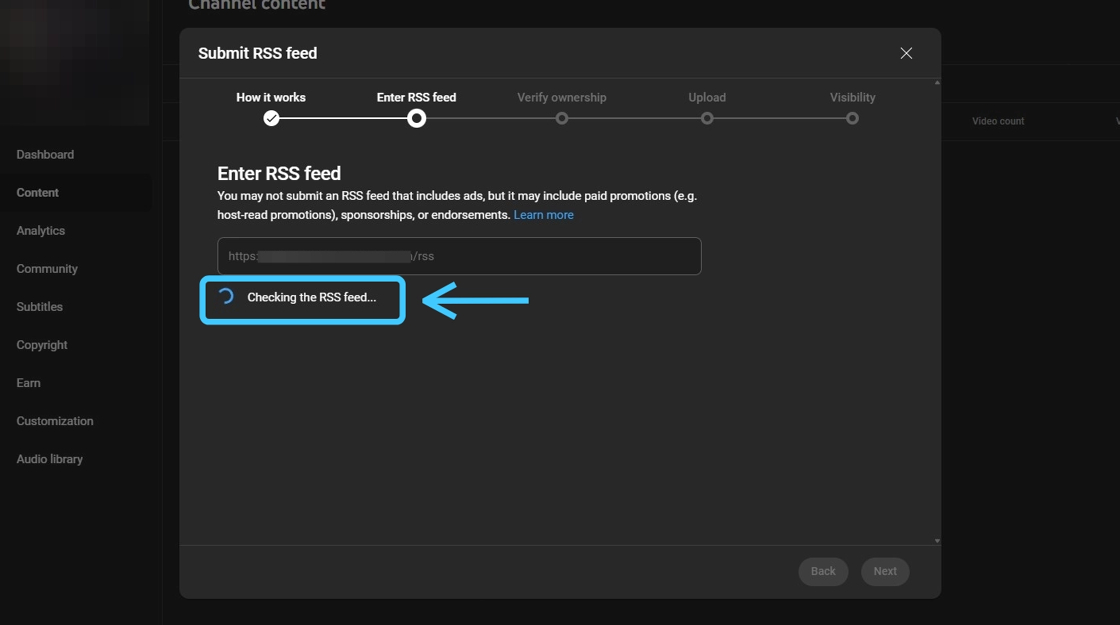Image resolution: width=1120 pixels, height=625 pixels.
Task: Go to Customization in the sidebar
Action: pyautogui.click(x=55, y=421)
